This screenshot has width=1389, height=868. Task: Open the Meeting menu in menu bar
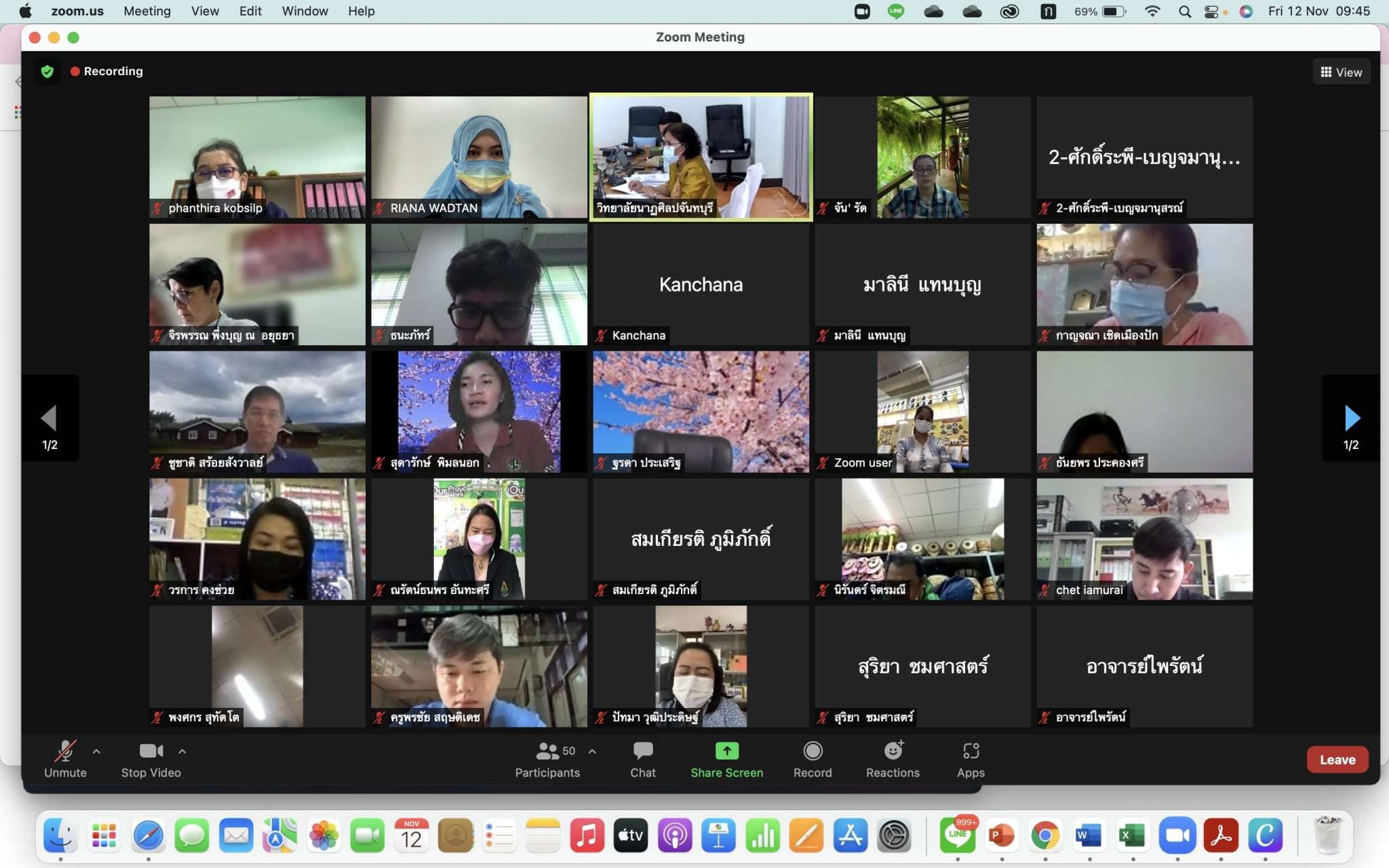[147, 12]
